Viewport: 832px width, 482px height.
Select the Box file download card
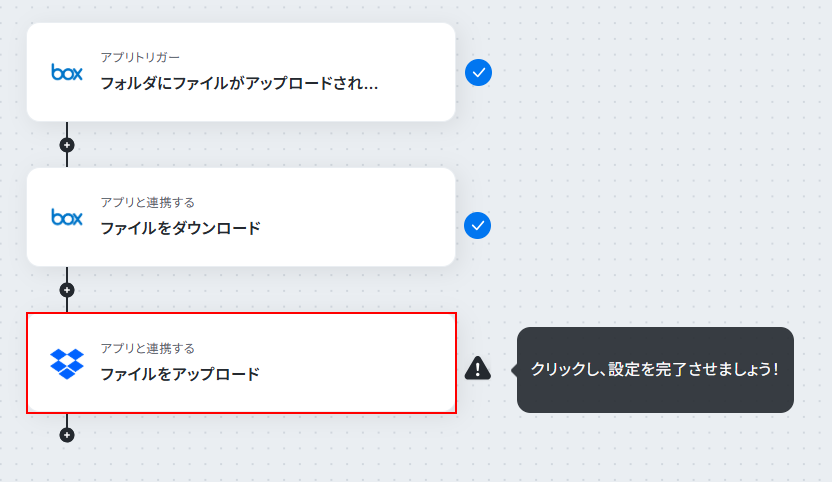[x=241, y=217]
